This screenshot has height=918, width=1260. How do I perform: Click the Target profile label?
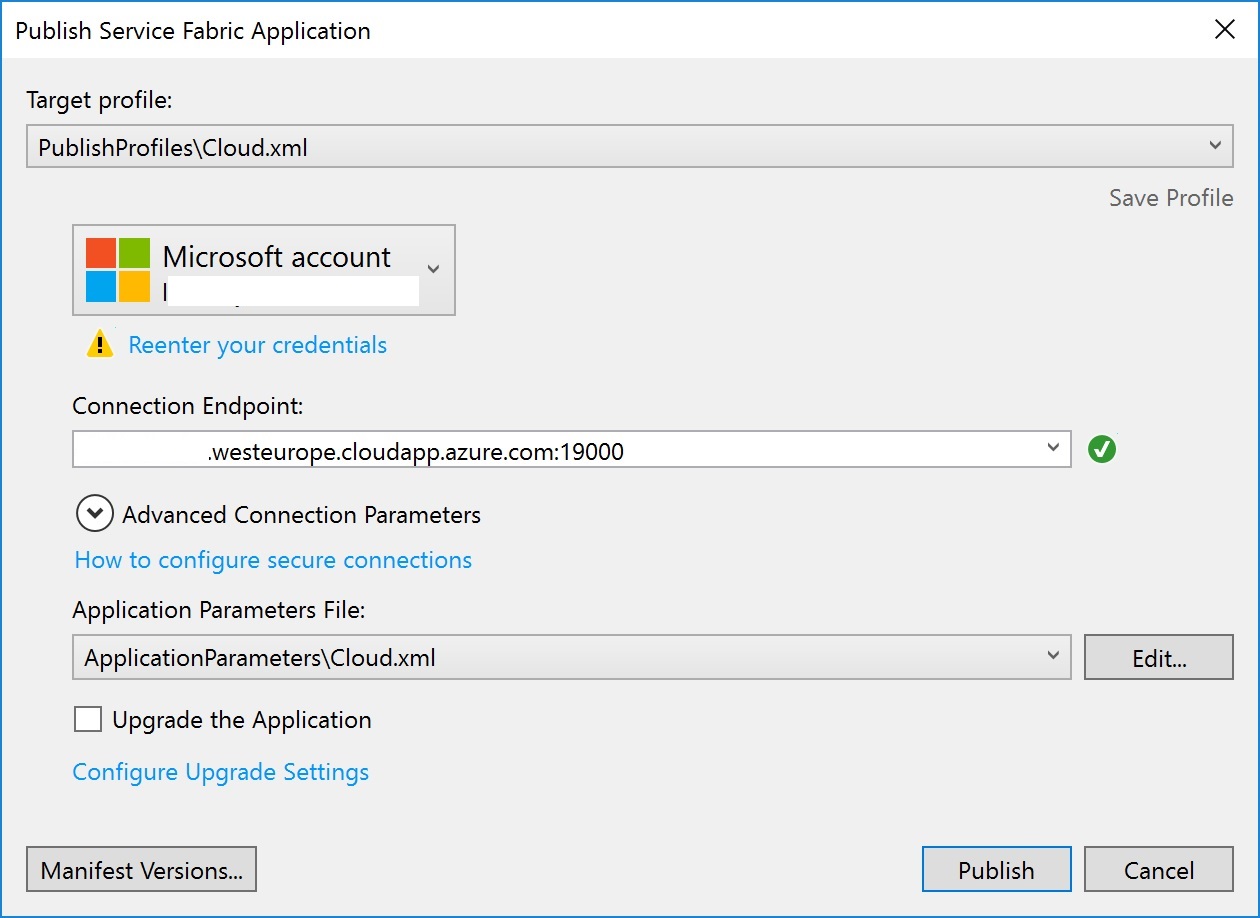pos(100,100)
